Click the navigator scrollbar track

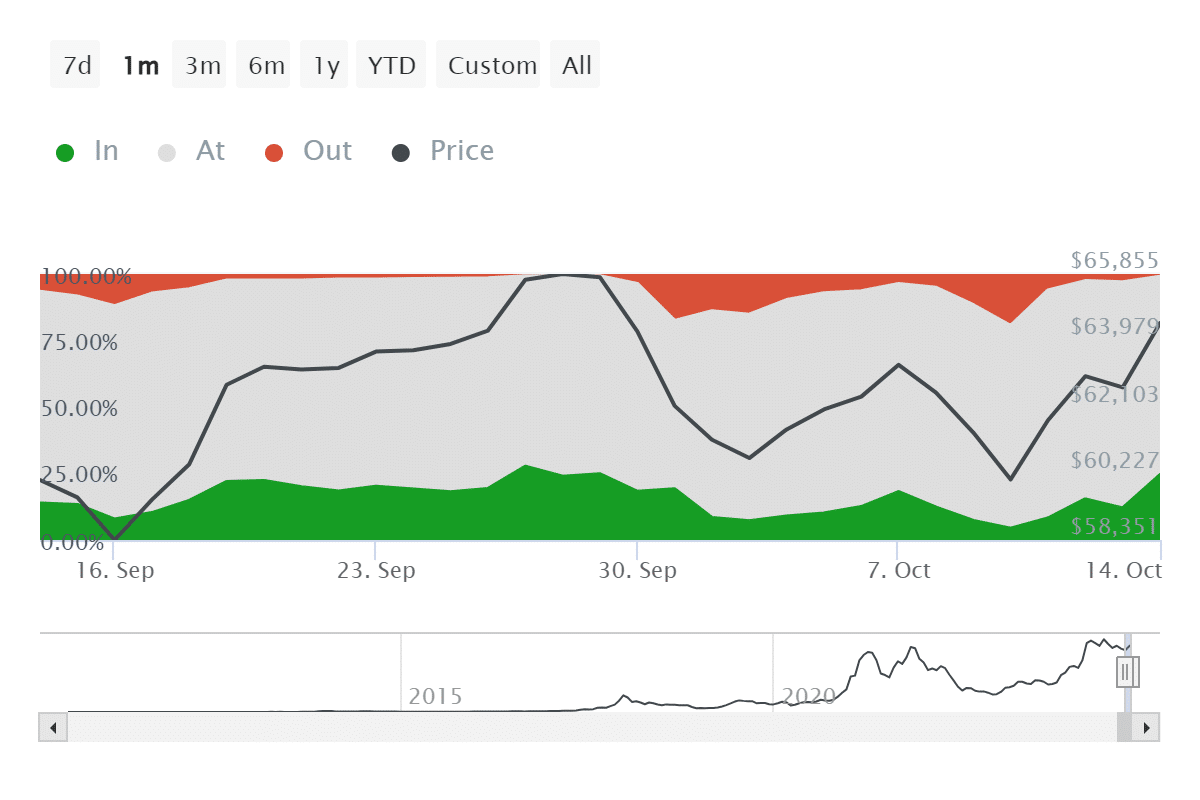coord(600,727)
